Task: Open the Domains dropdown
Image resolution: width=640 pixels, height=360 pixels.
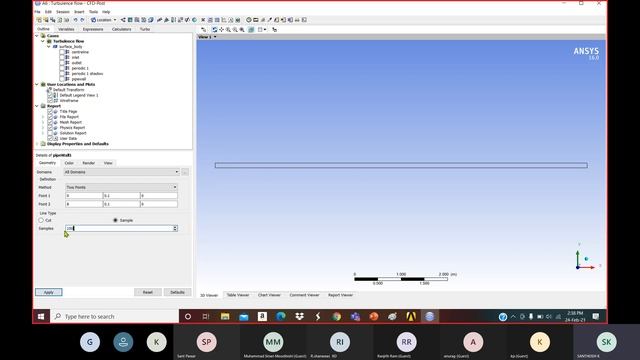Action: pos(121,172)
